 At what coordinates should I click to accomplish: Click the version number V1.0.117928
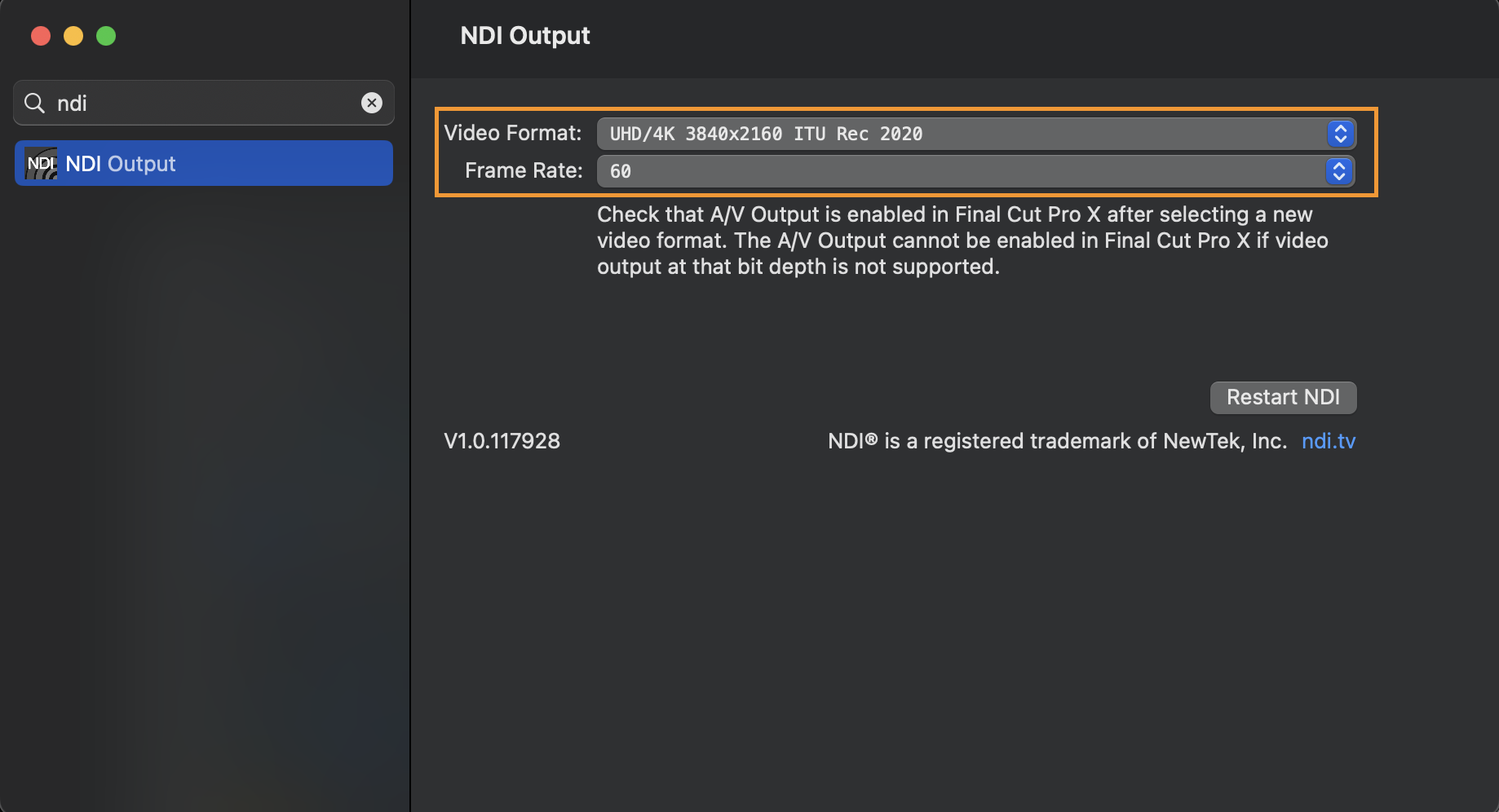502,441
